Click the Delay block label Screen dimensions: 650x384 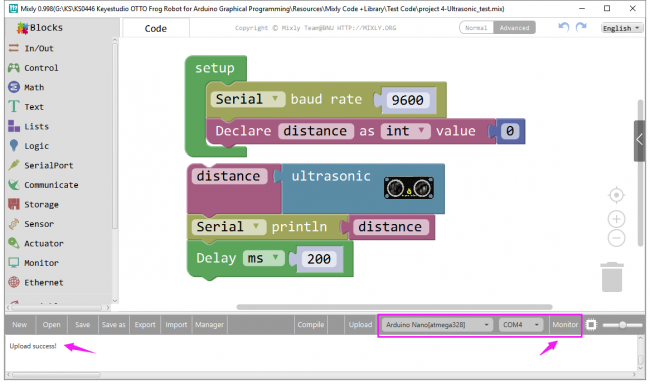point(216,258)
